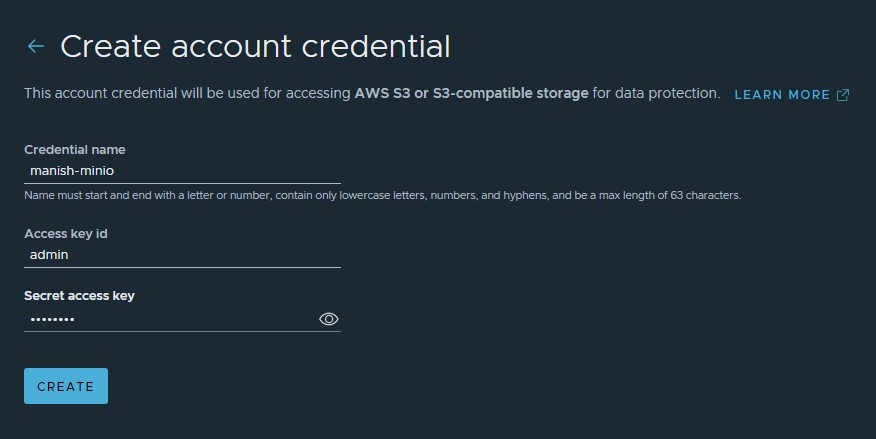Click the external link icon beside Learn More
The image size is (876, 439).
843,95
